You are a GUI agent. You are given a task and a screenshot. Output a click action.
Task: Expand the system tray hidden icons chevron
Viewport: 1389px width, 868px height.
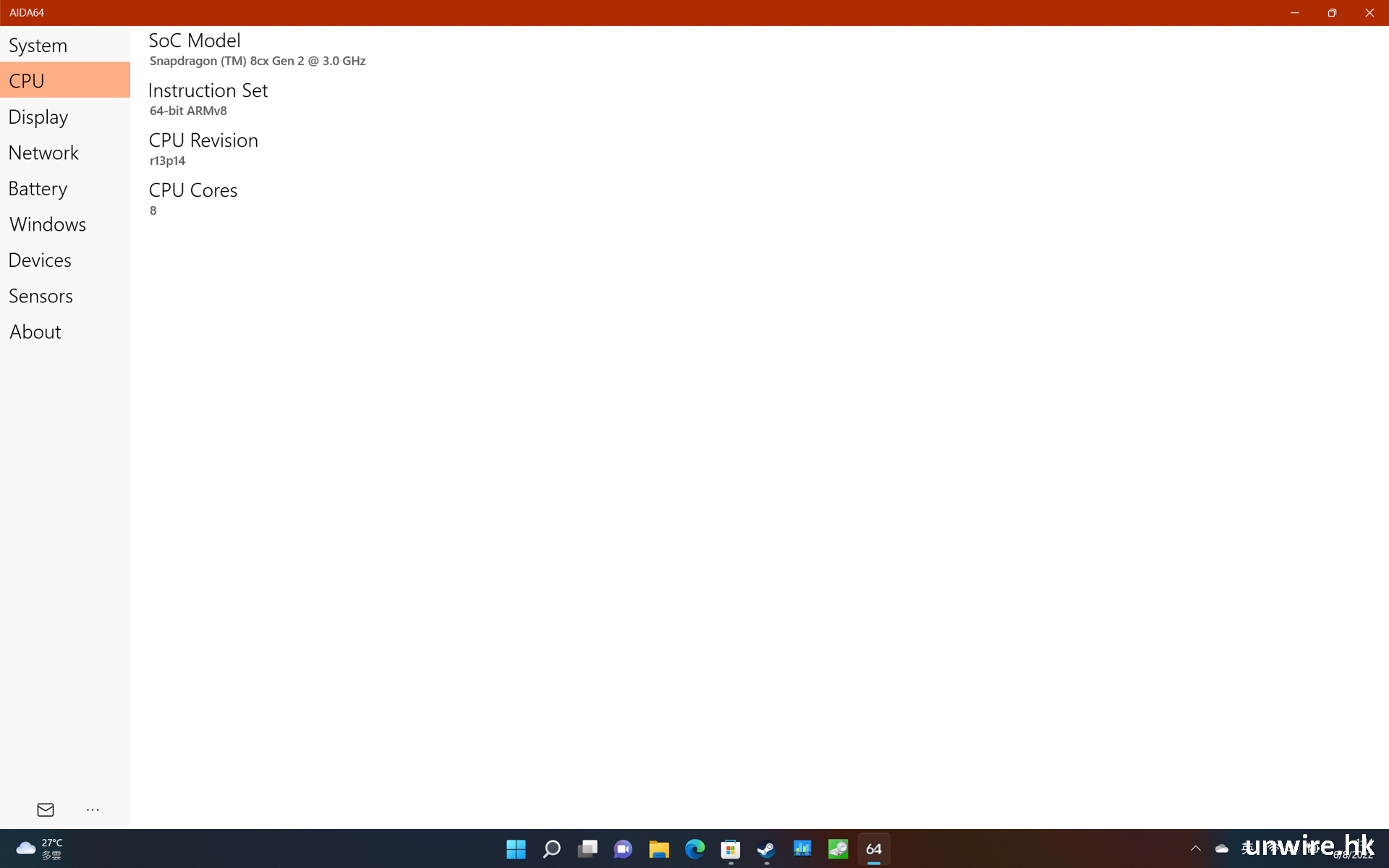coord(1195,848)
